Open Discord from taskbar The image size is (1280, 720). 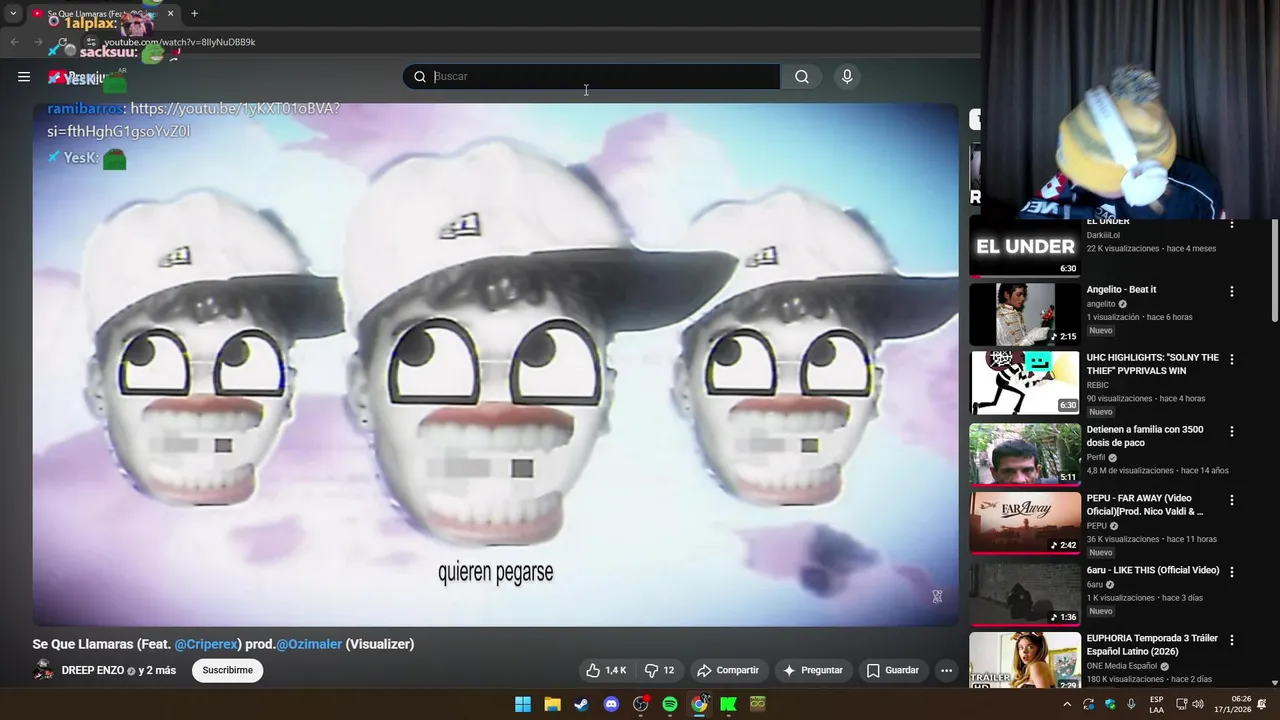(611, 704)
